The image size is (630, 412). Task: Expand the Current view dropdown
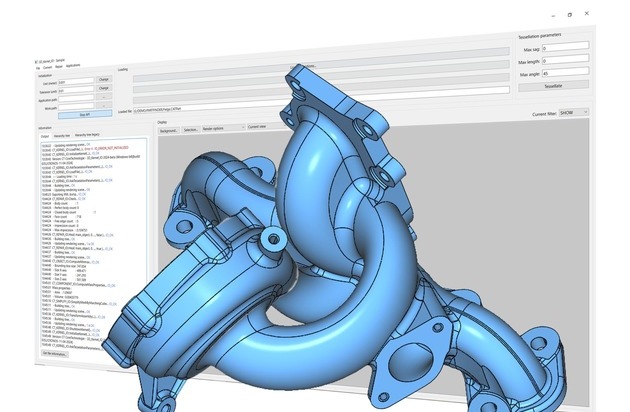click(265, 127)
